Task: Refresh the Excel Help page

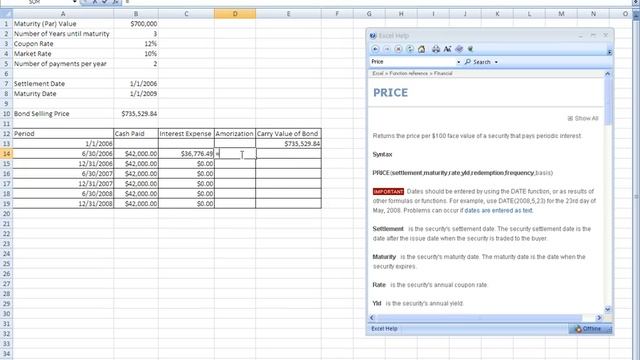Action: click(410, 49)
